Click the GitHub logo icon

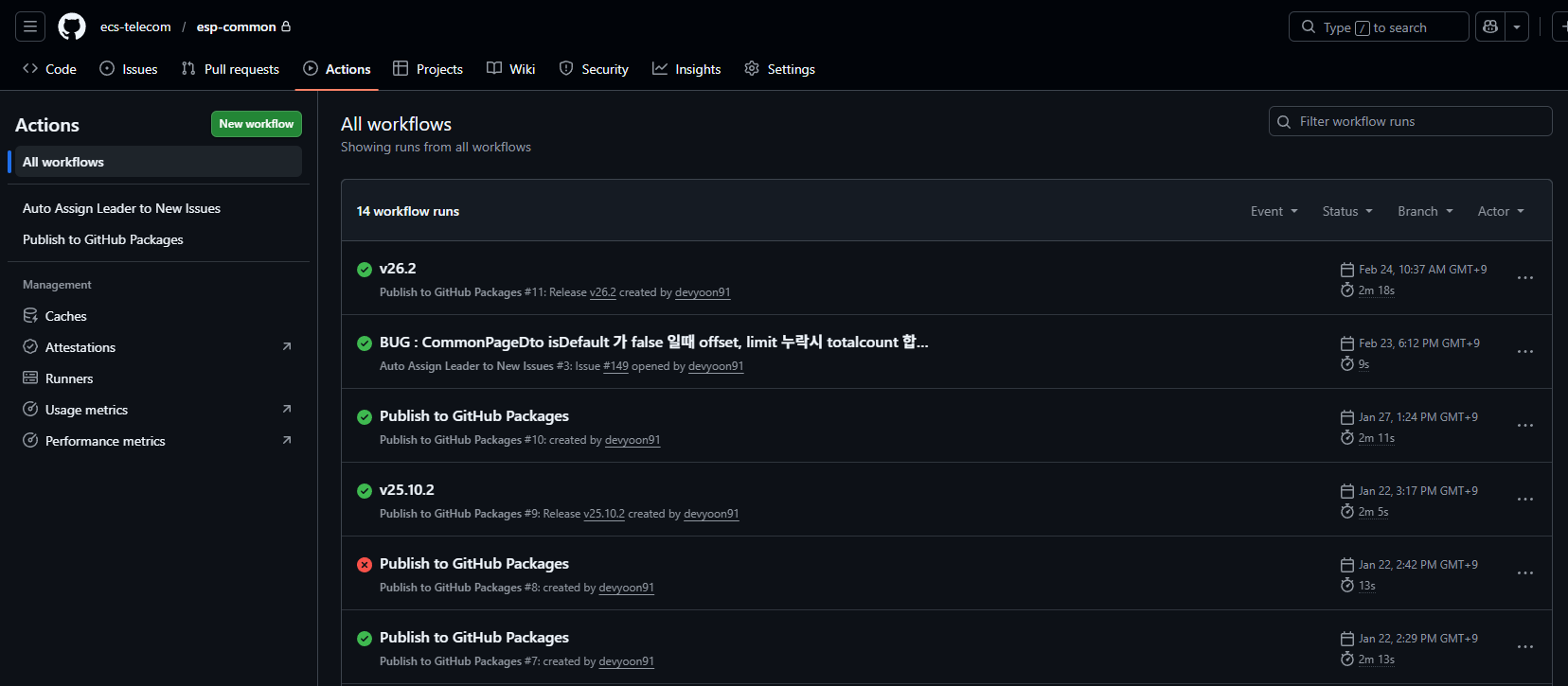pos(72,26)
